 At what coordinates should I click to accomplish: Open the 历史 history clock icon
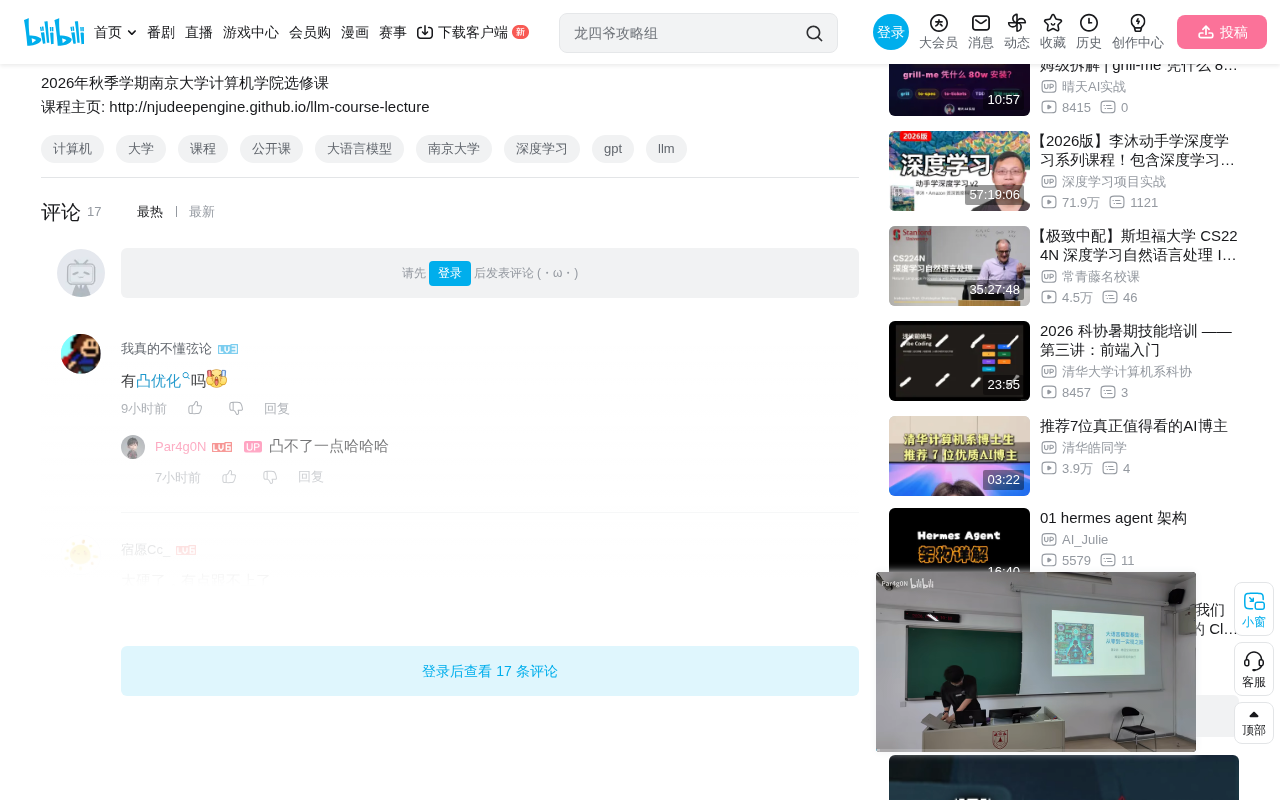[1089, 32]
